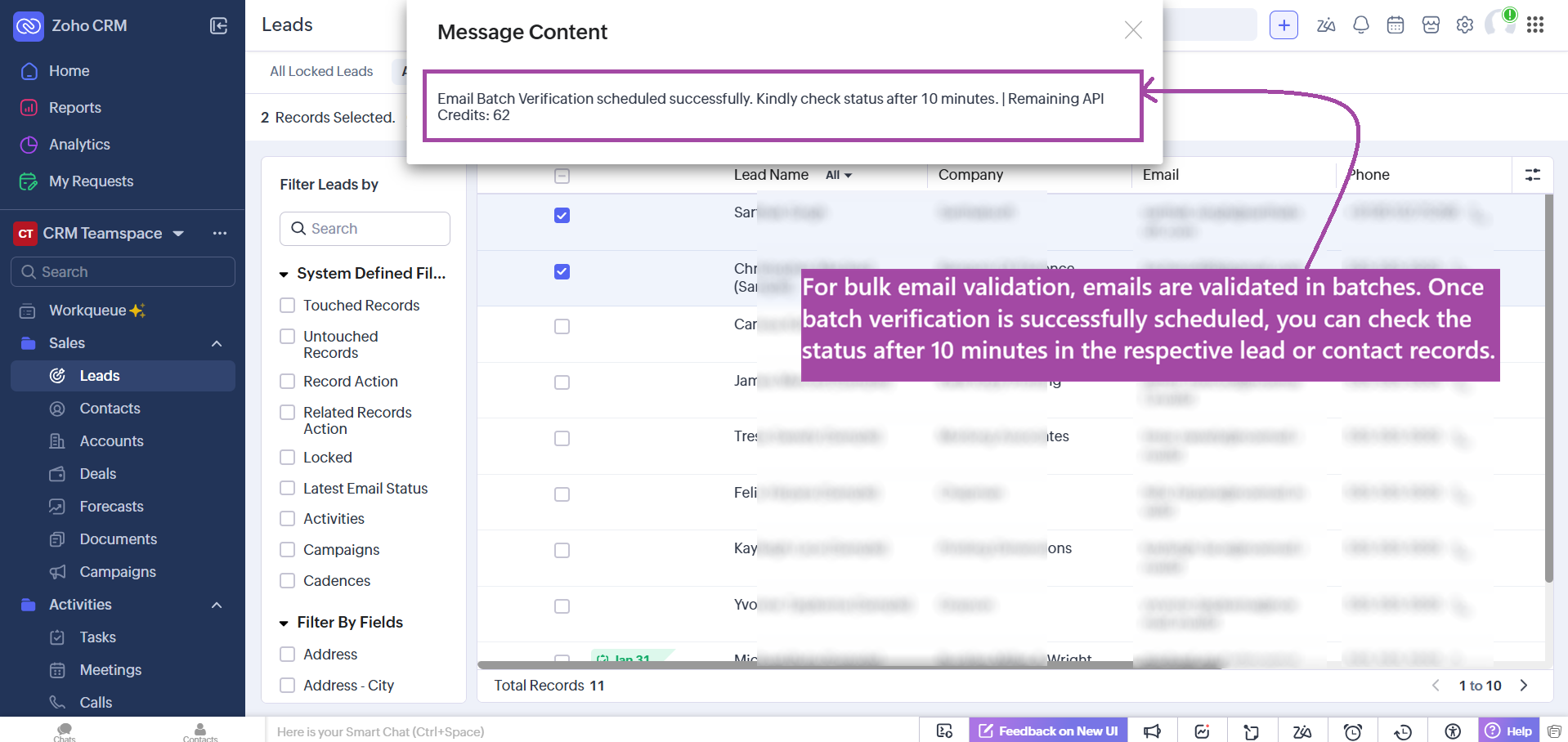This screenshot has height=742, width=1568.
Task: Open the Lead Name All dropdown
Action: pos(838,176)
